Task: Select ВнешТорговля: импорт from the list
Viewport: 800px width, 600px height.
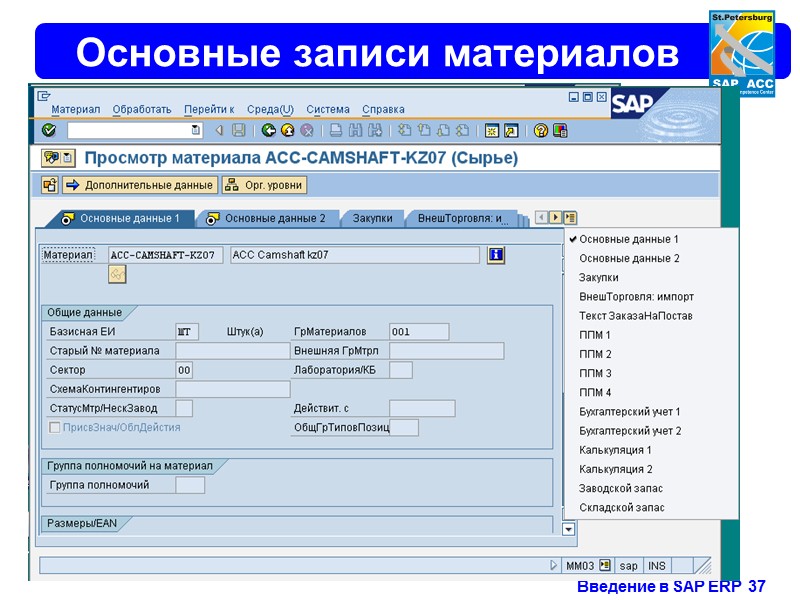Action: 636,297
